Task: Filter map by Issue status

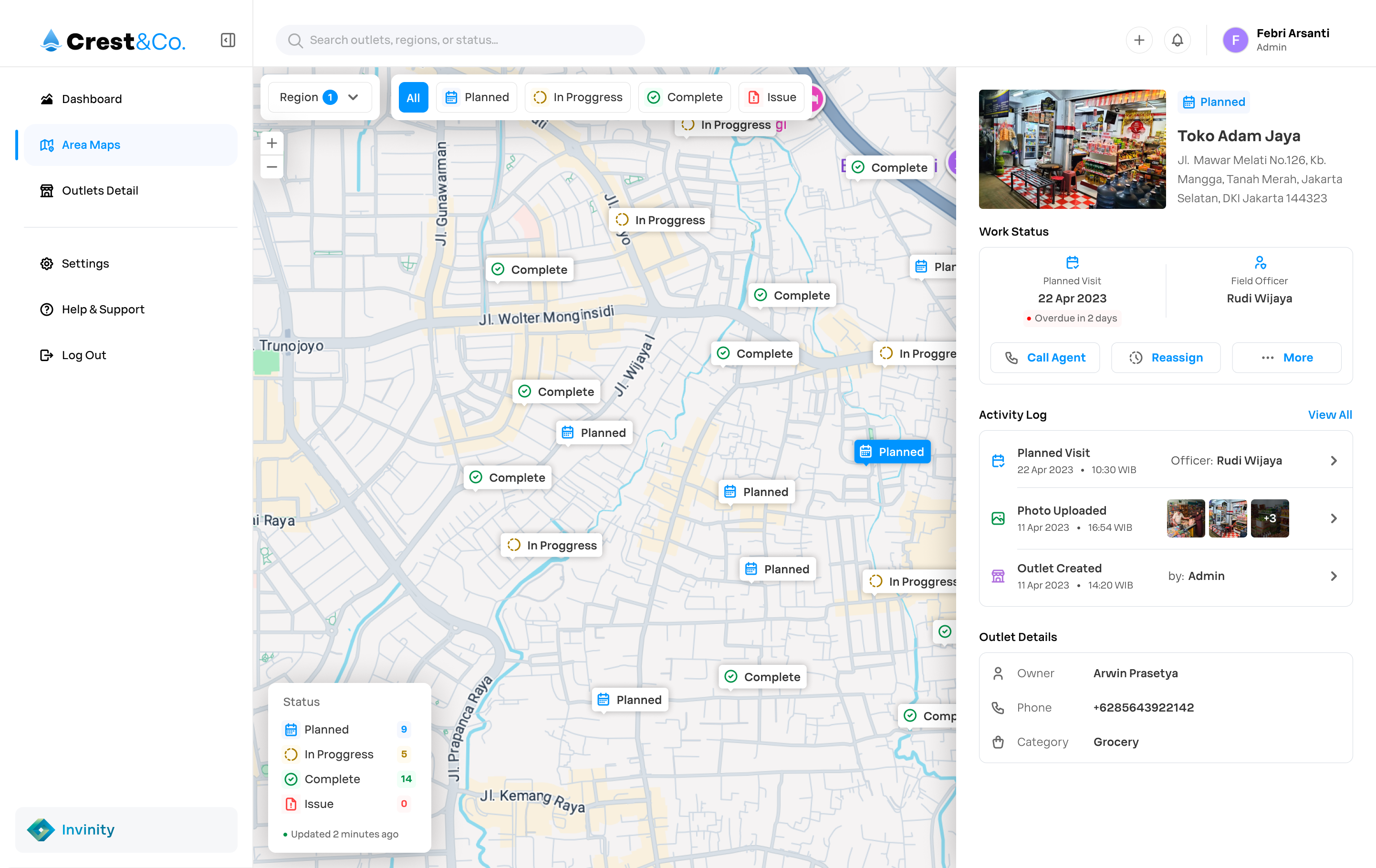Action: tap(771, 97)
